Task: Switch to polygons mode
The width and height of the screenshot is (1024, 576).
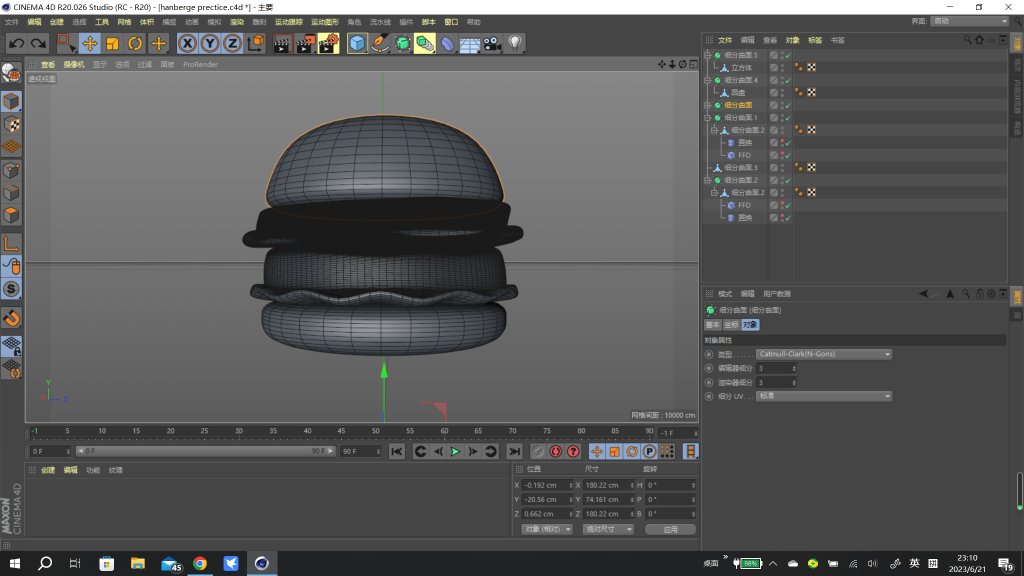Action: tap(11, 216)
